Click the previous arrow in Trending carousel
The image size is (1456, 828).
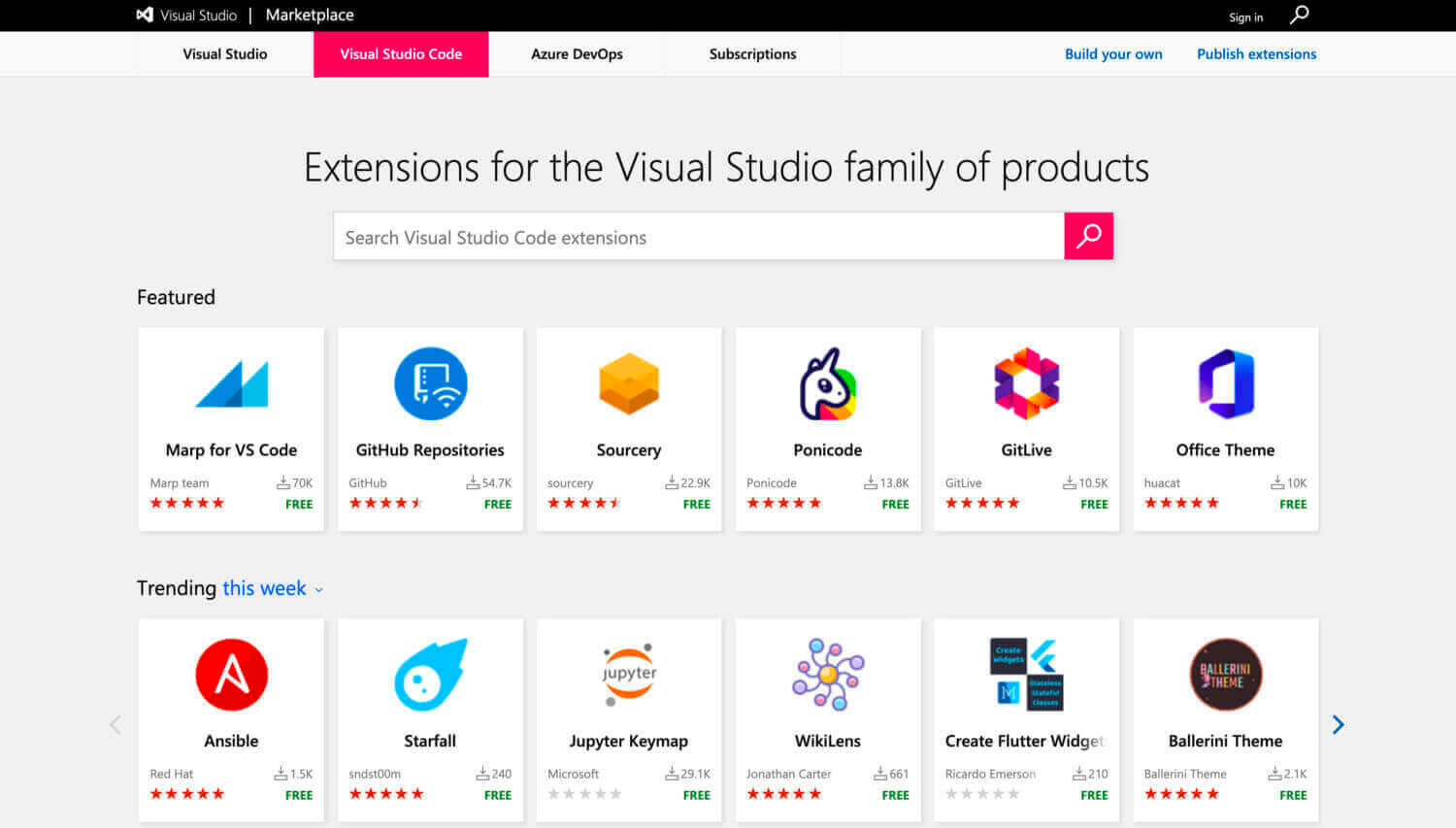pyautogui.click(x=116, y=724)
